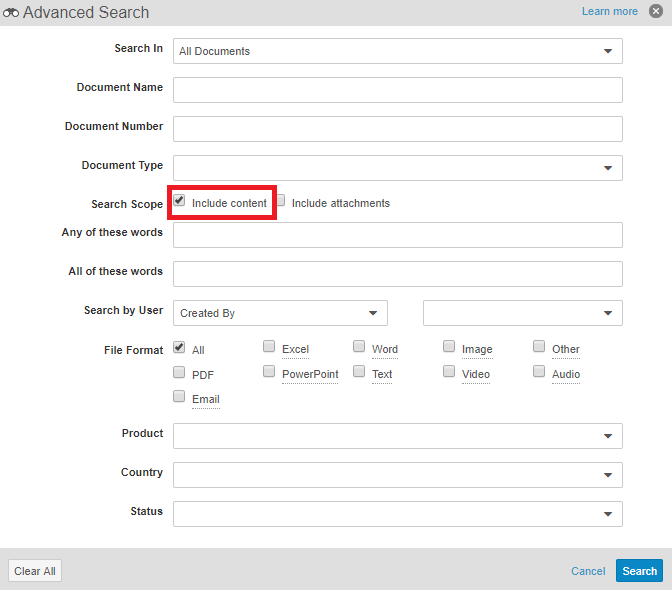The image size is (672, 590).
Task: Expand the Search In dropdown
Action: click(397, 51)
